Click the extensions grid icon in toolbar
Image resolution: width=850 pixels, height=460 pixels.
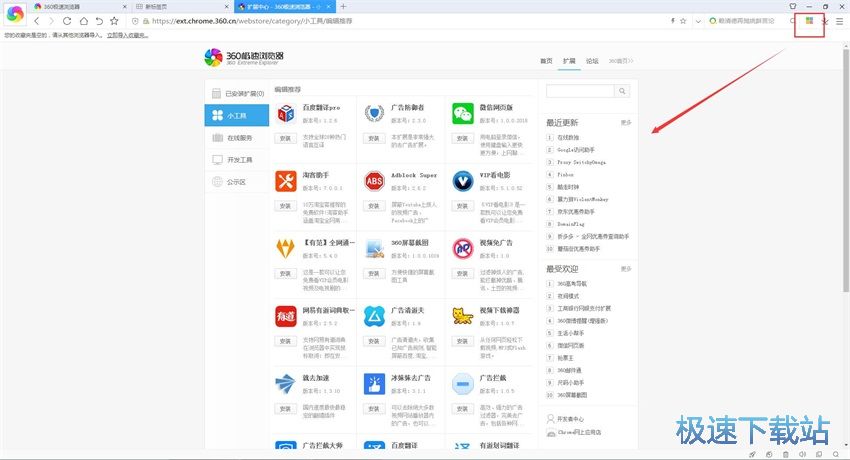click(x=809, y=21)
